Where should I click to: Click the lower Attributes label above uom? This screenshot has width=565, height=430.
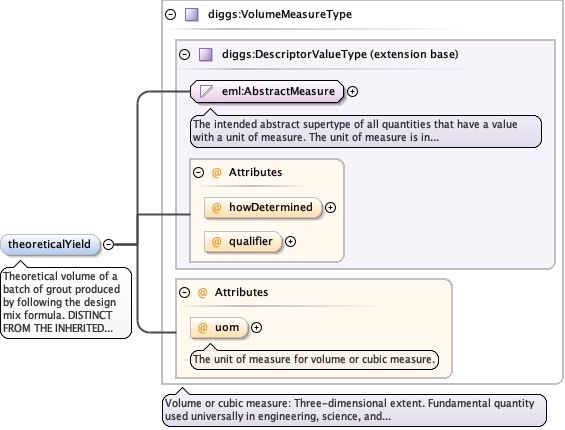point(241,292)
